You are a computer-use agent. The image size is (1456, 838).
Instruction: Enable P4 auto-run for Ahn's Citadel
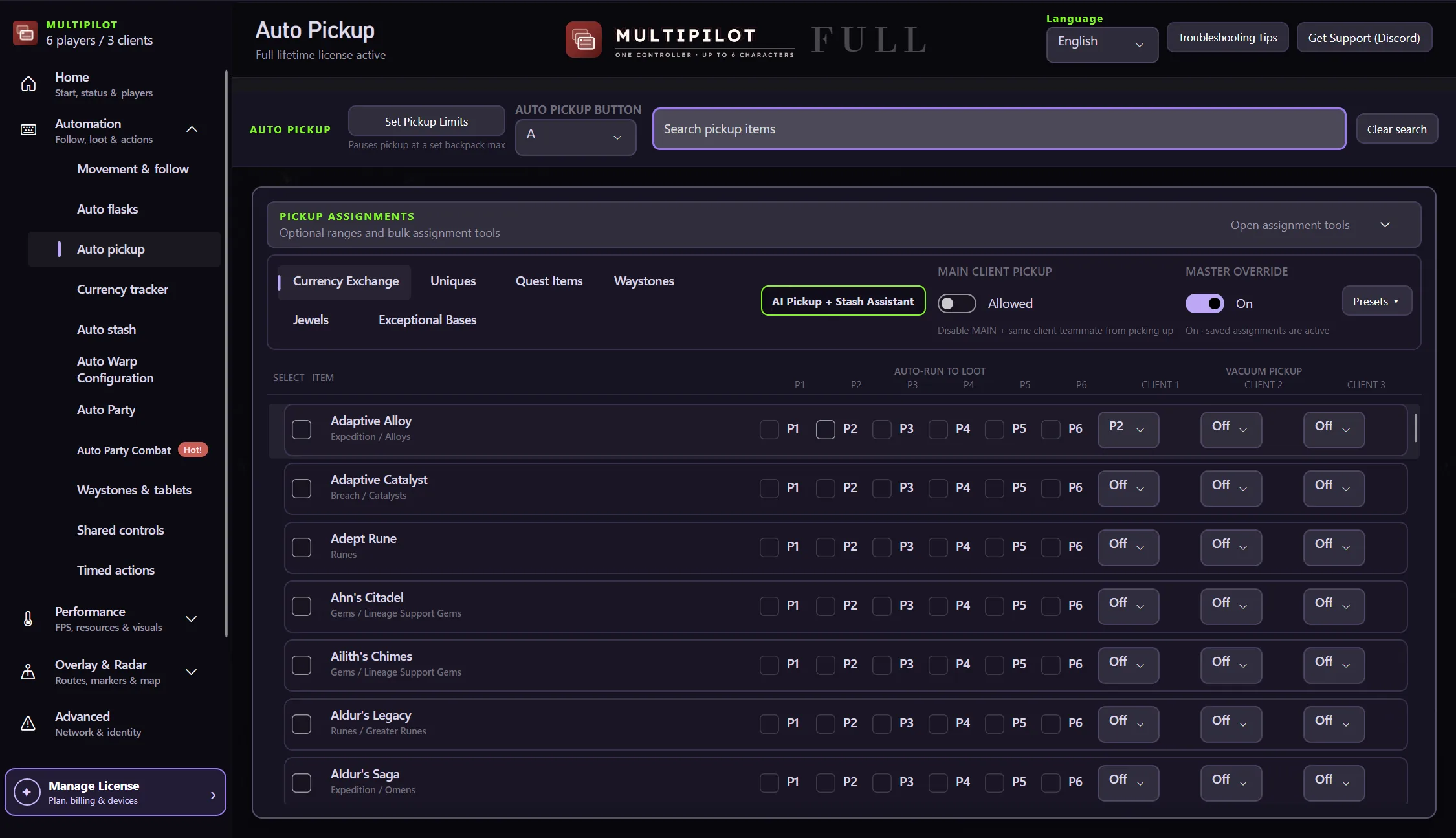938,606
